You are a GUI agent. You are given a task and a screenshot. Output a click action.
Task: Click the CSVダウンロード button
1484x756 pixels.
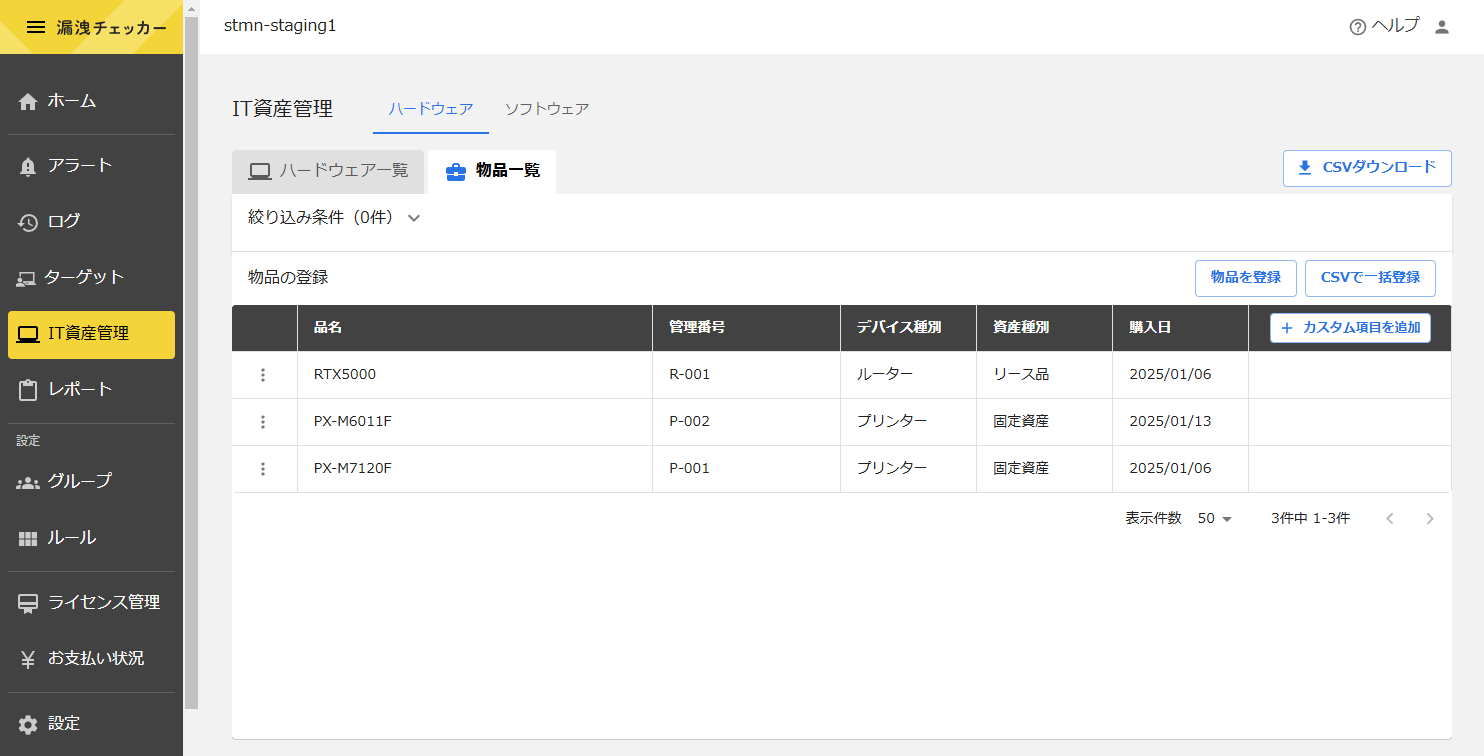pyautogui.click(x=1367, y=168)
